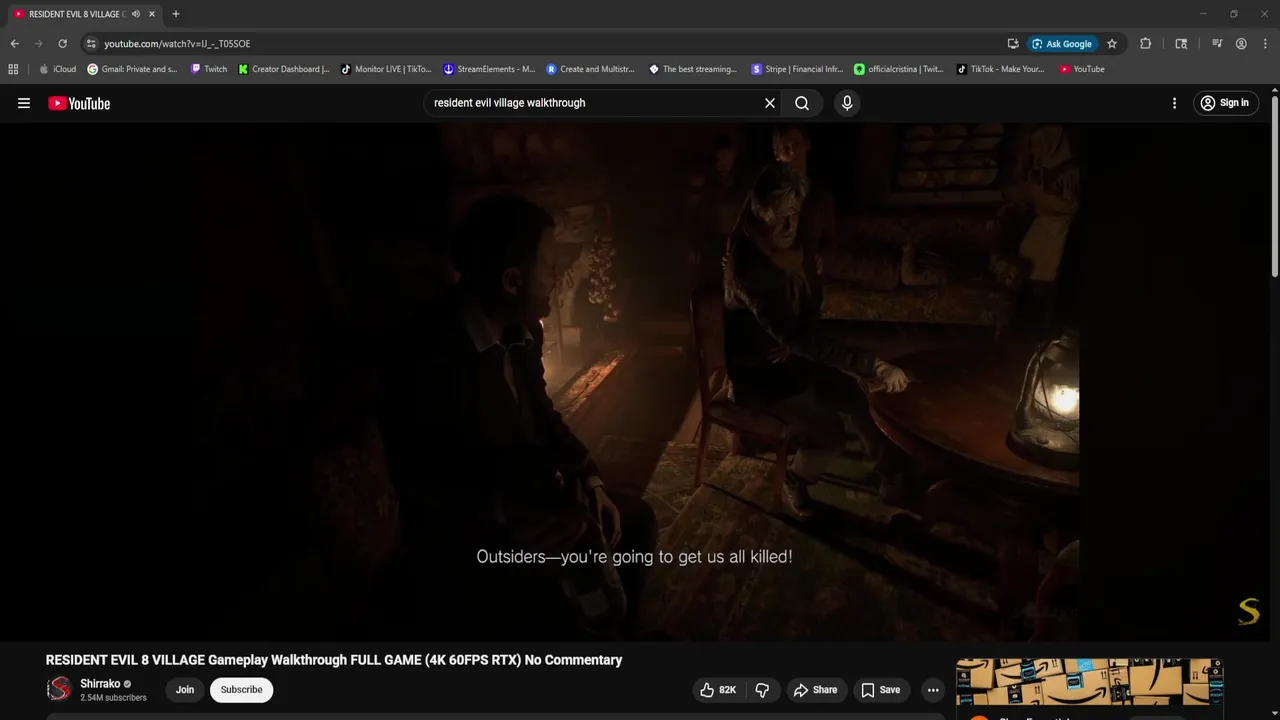This screenshot has width=1280, height=720.
Task: Mute the tab via speaker icon
Action: click(136, 14)
